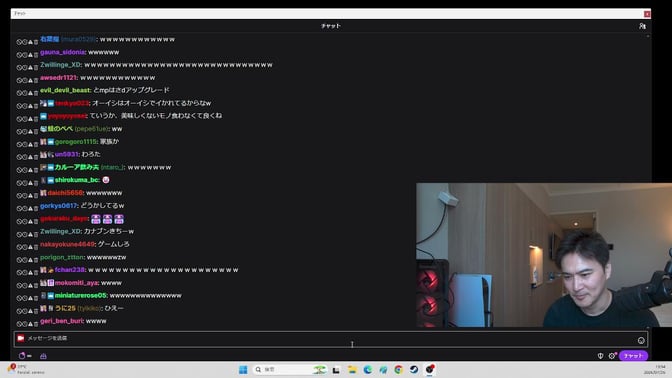Warn user gorogoro1115 with the triangle icon

tap(30, 144)
